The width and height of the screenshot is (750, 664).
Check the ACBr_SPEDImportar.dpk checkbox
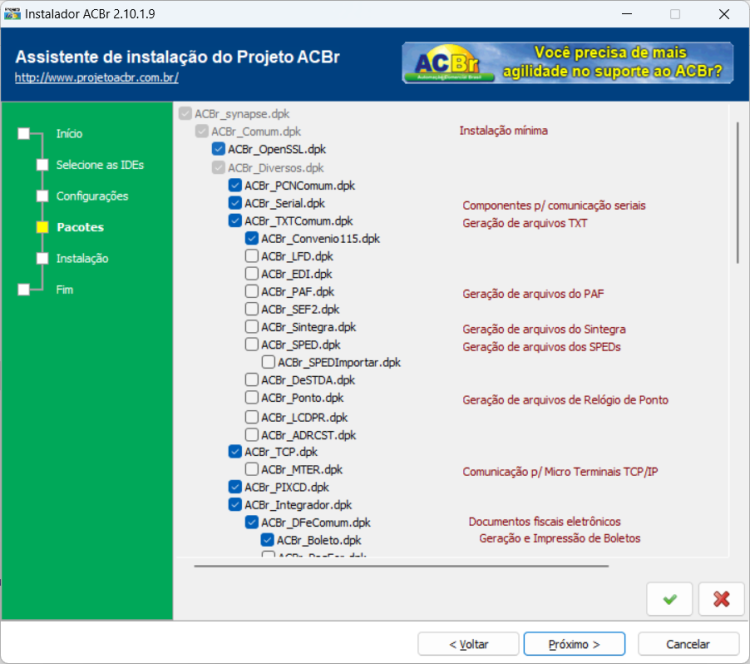(268, 362)
